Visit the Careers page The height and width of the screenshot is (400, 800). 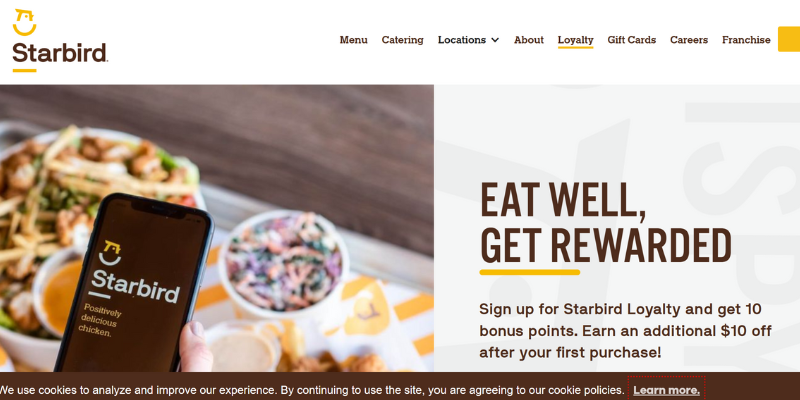pyautogui.click(x=689, y=40)
